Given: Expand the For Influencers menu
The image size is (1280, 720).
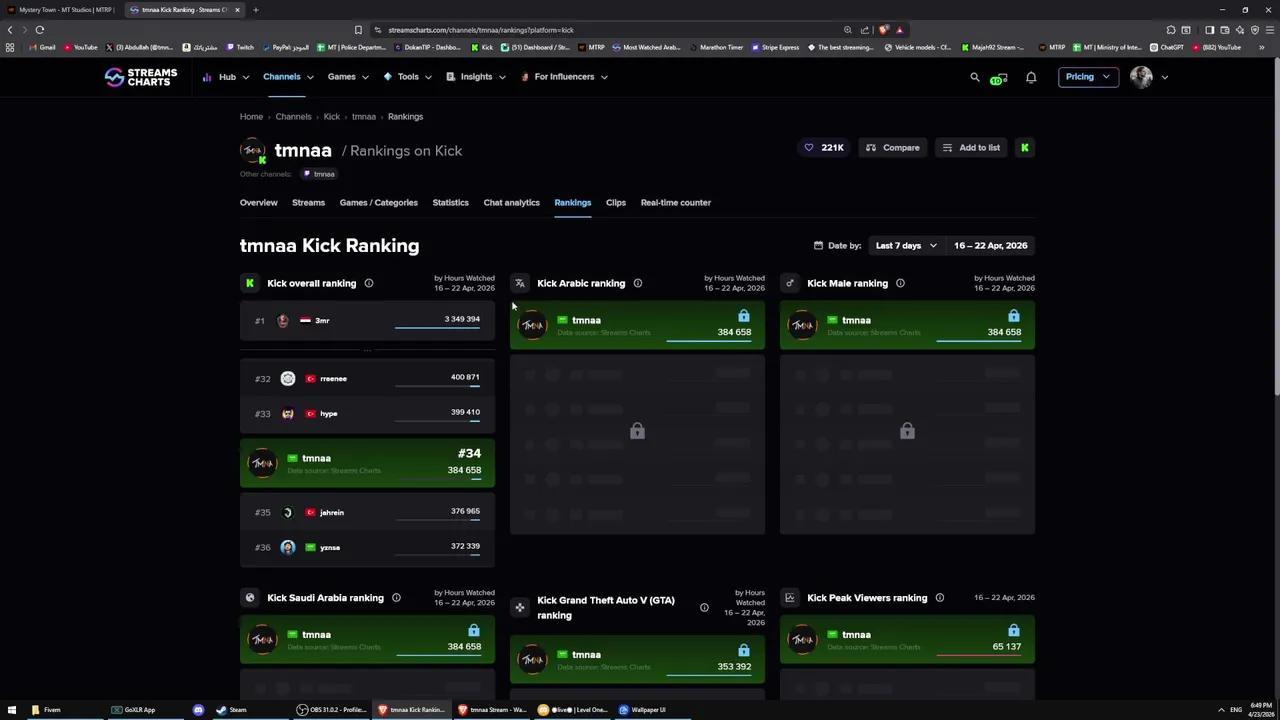Looking at the screenshot, I should pyautogui.click(x=564, y=77).
